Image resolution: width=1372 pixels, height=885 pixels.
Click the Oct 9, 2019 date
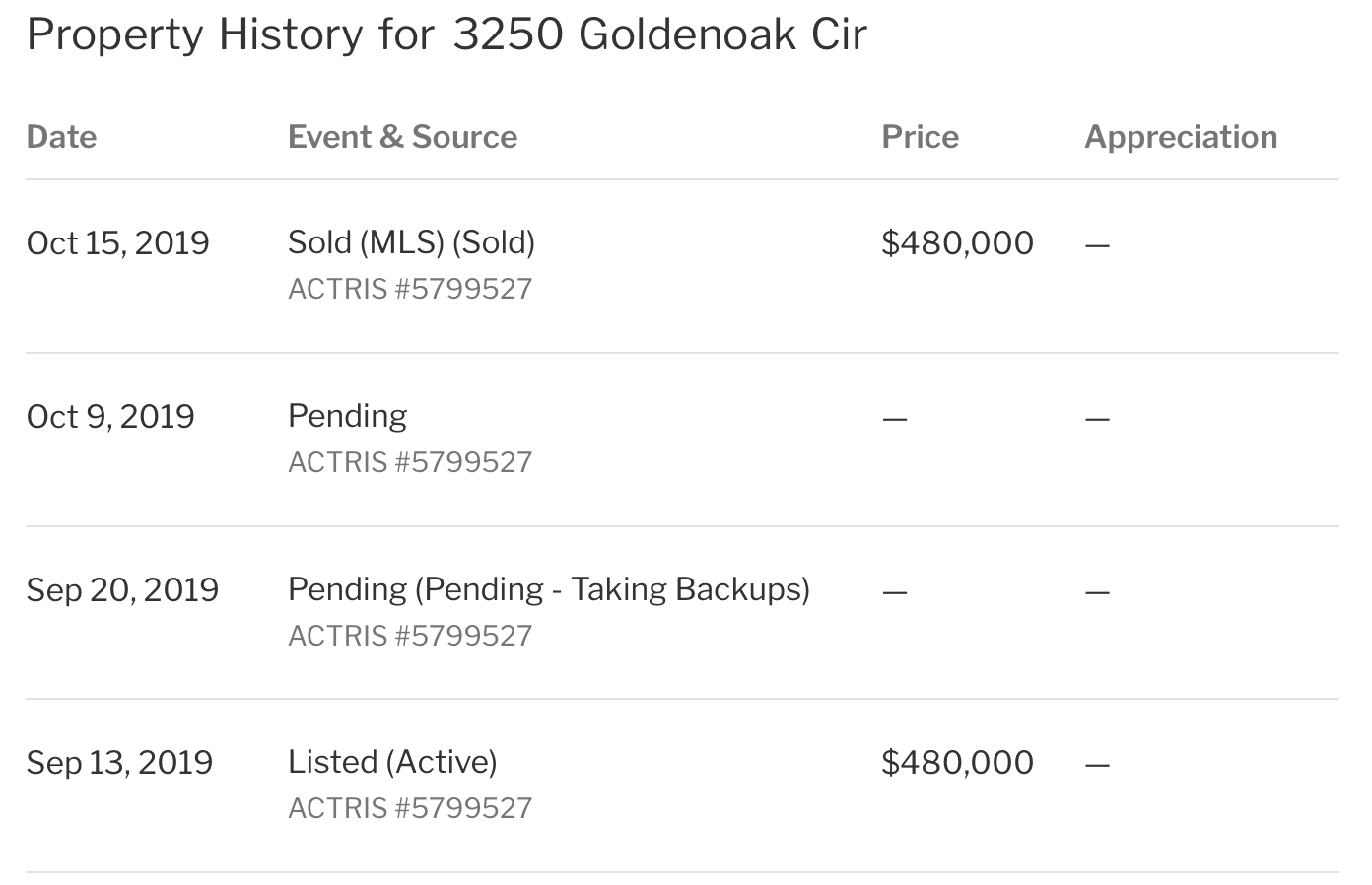(110, 417)
